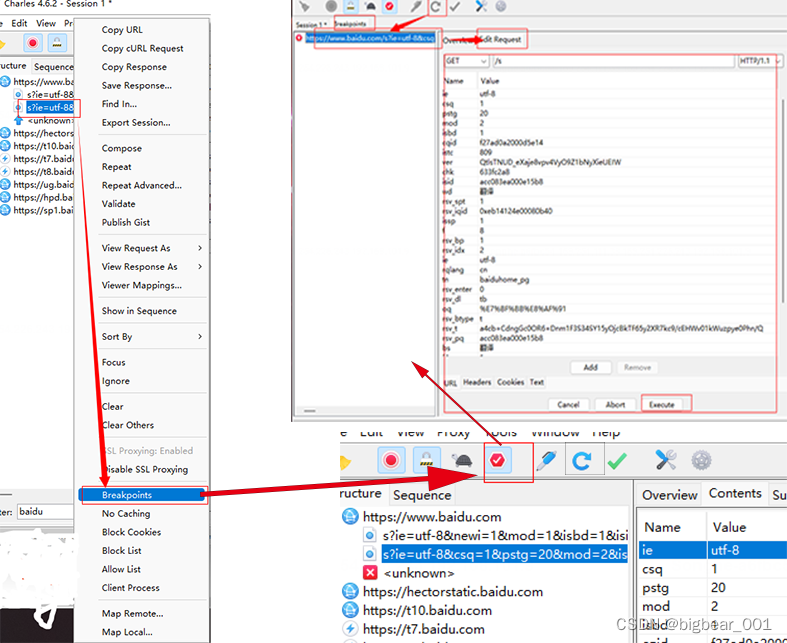Open Settings with the enlarged gray gear icon
The height and width of the screenshot is (643, 787).
701,460
